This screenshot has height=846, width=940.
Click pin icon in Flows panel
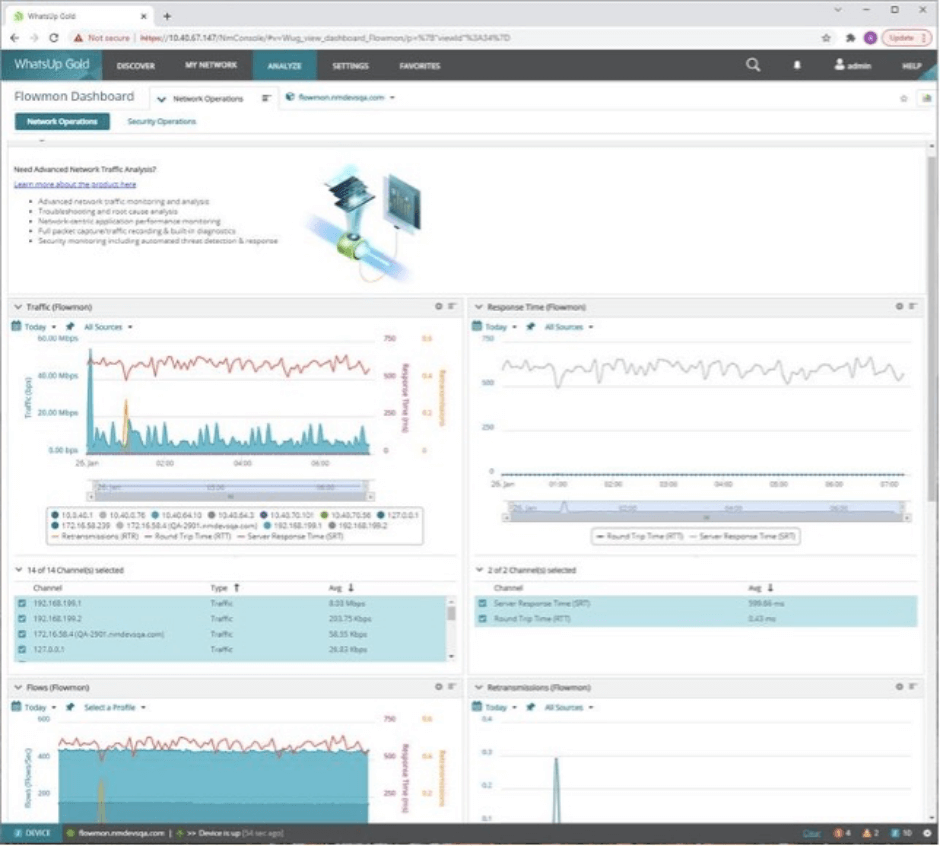[x=70, y=707]
